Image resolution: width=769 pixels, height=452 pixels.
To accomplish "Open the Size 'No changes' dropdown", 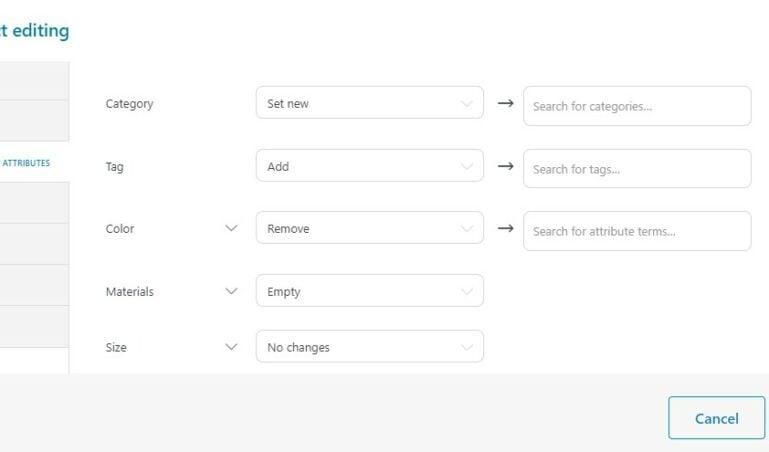I will pos(370,347).
